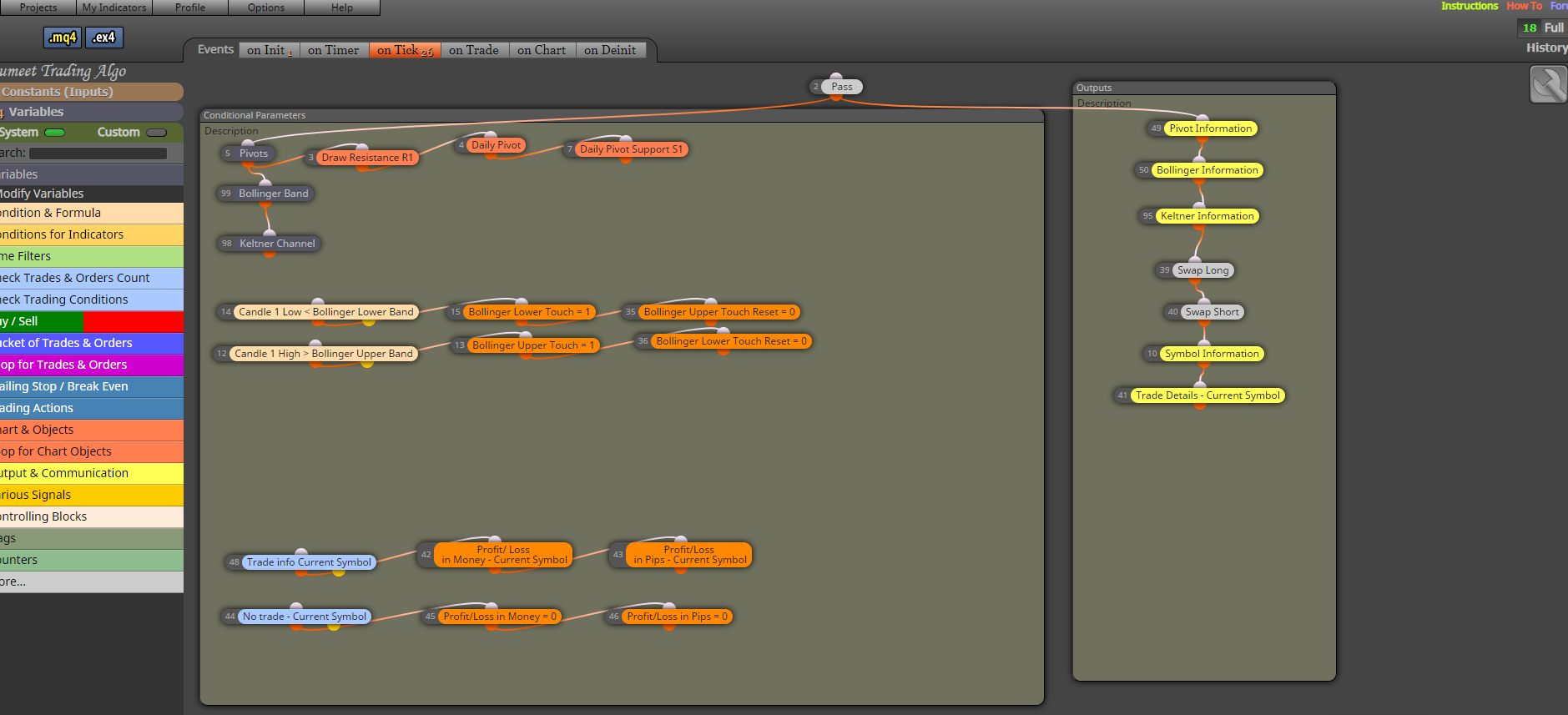
Task: Expand the Constants (Inputs) section
Action: tap(90, 92)
